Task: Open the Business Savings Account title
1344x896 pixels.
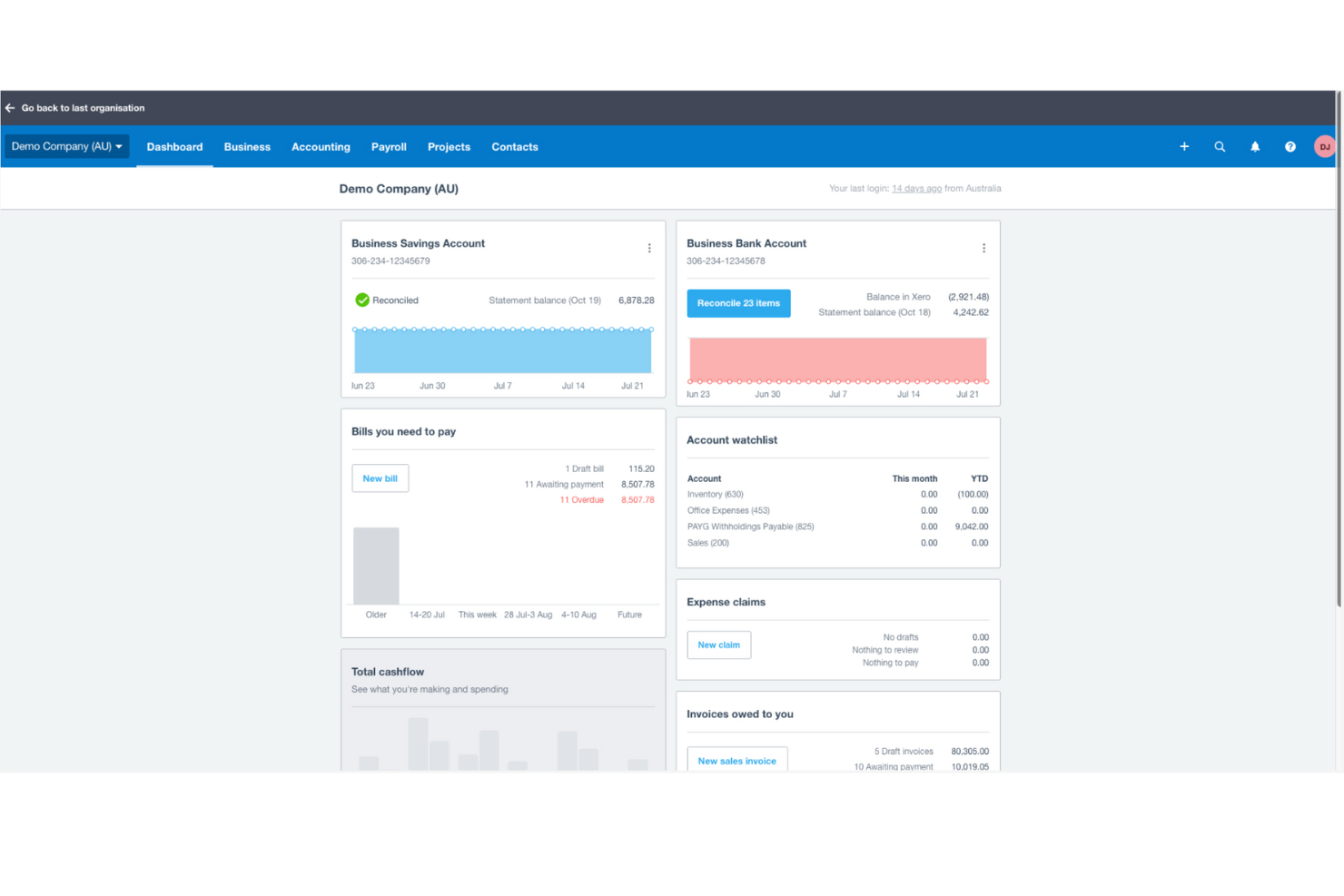Action: (x=418, y=243)
